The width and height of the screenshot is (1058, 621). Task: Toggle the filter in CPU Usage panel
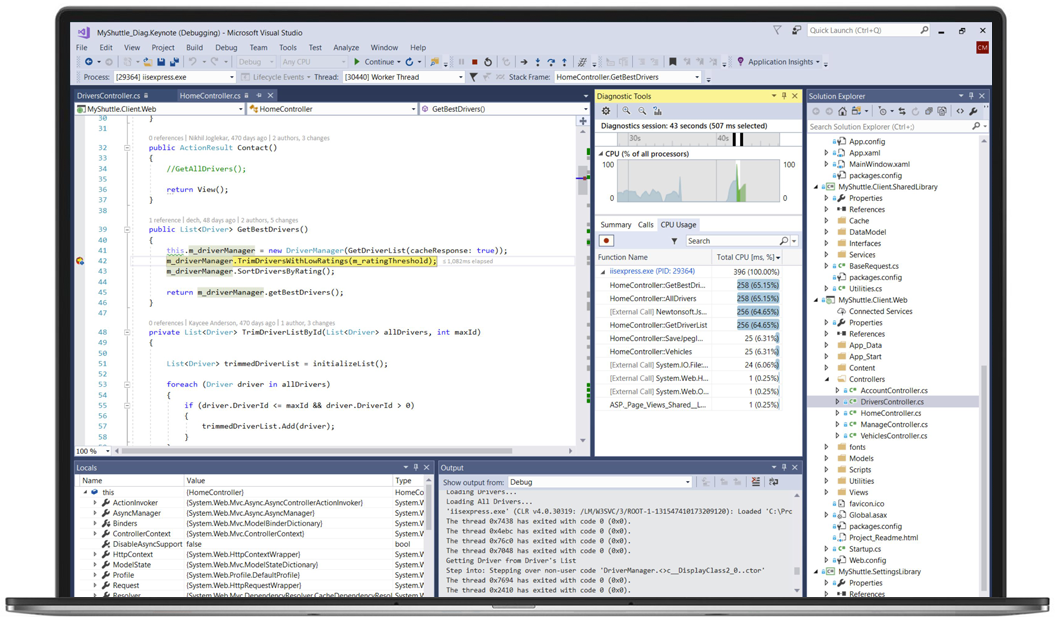click(x=674, y=241)
